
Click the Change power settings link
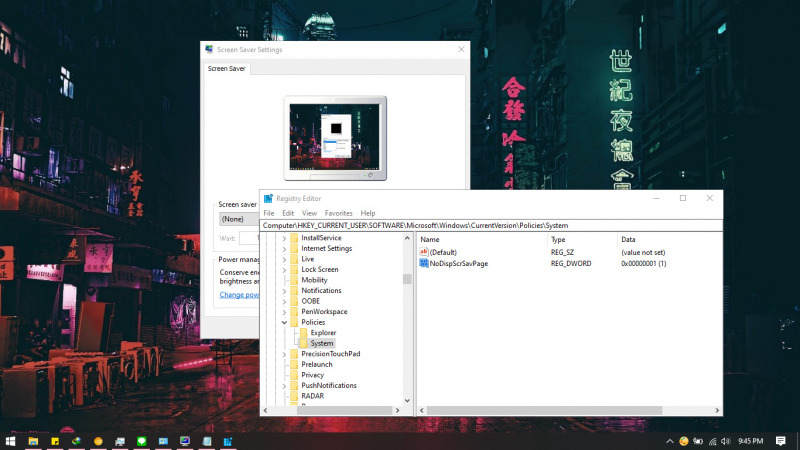point(239,295)
